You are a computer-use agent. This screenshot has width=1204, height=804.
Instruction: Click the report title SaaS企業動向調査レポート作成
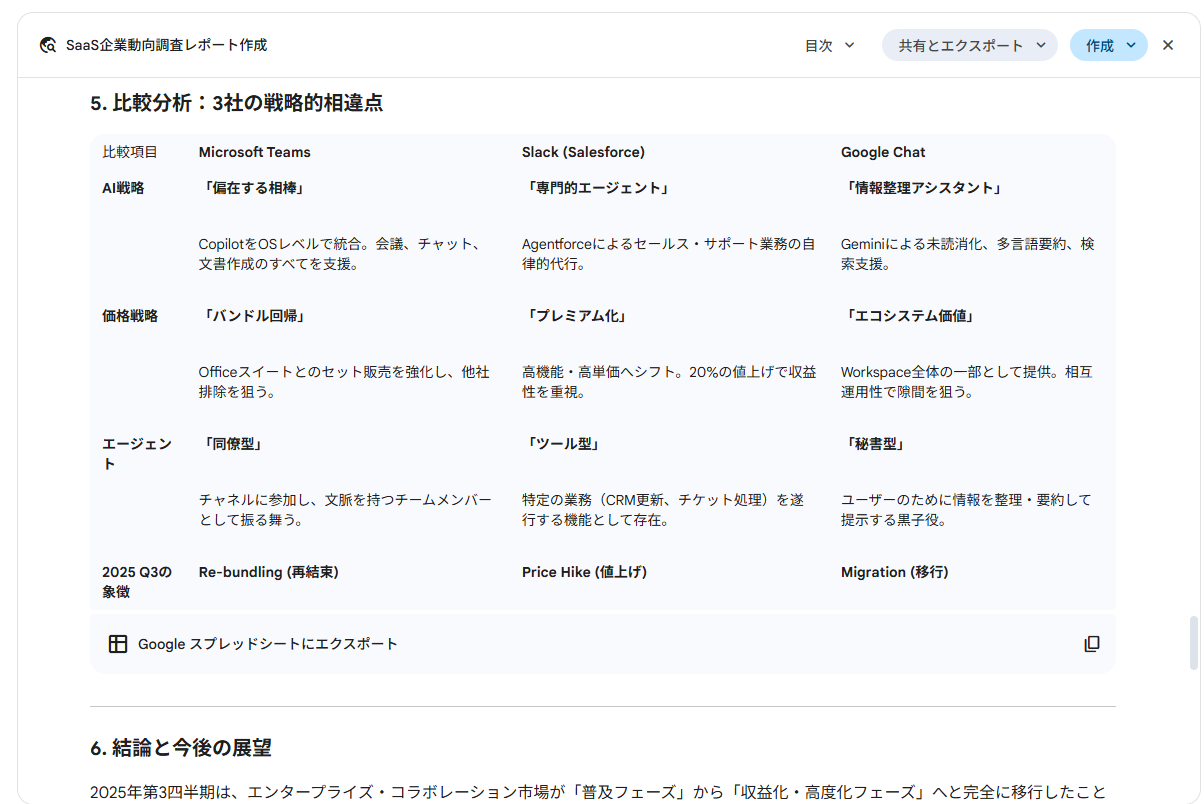pos(167,45)
